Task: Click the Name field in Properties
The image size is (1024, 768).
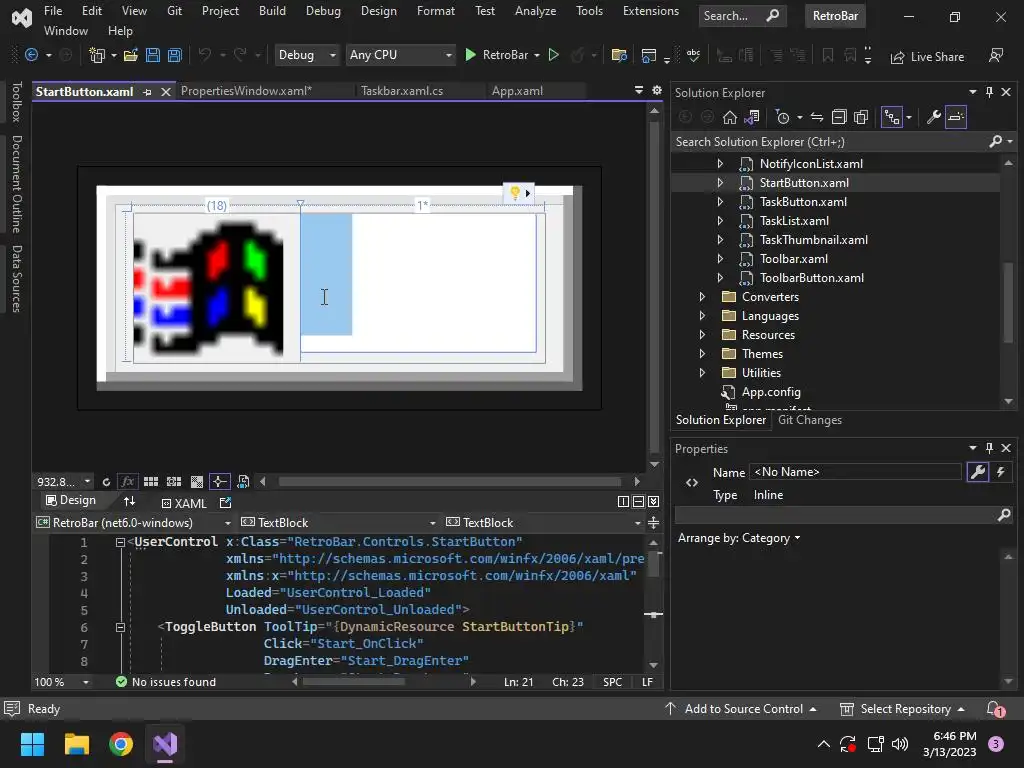Action: pyautogui.click(x=856, y=472)
